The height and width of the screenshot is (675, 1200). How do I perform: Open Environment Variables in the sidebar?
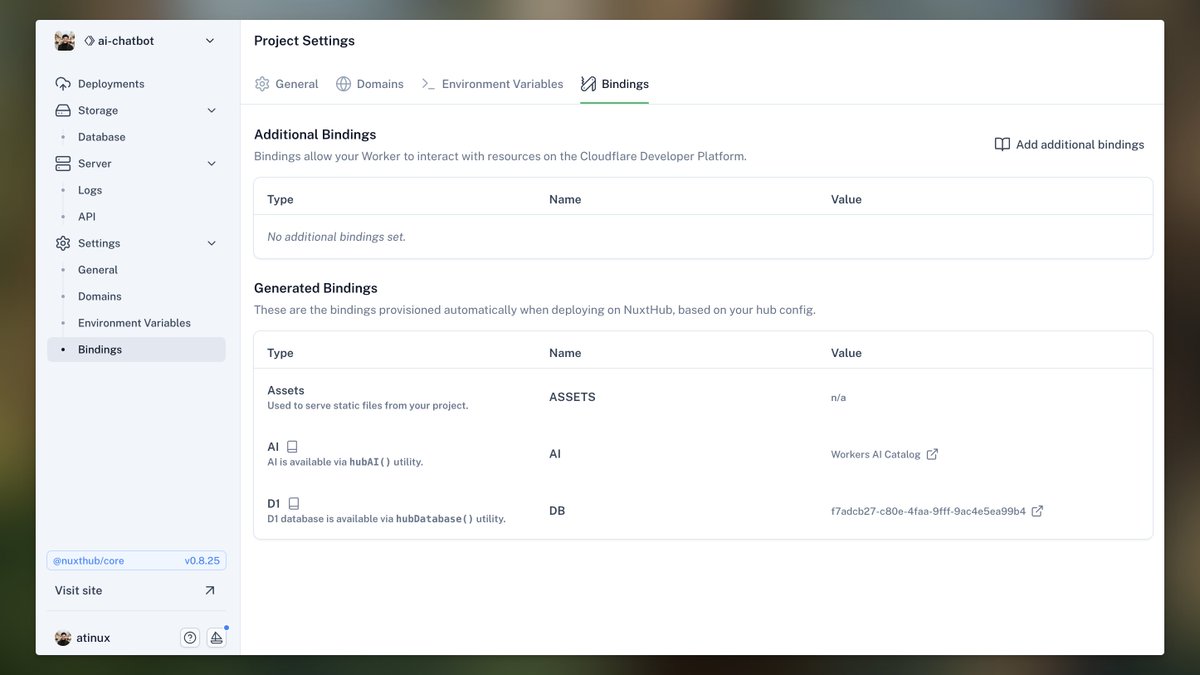pyautogui.click(x=136, y=323)
